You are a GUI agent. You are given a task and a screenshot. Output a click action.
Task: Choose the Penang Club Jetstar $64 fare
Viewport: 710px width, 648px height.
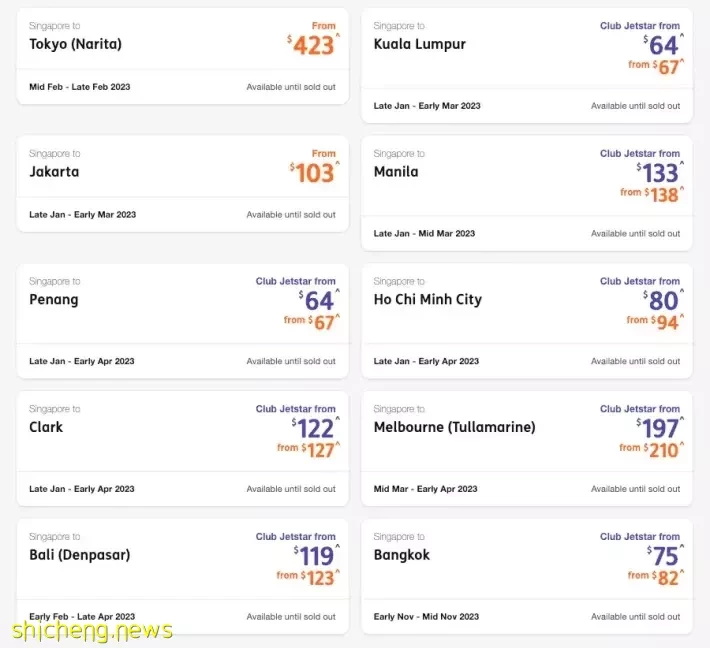point(319,301)
